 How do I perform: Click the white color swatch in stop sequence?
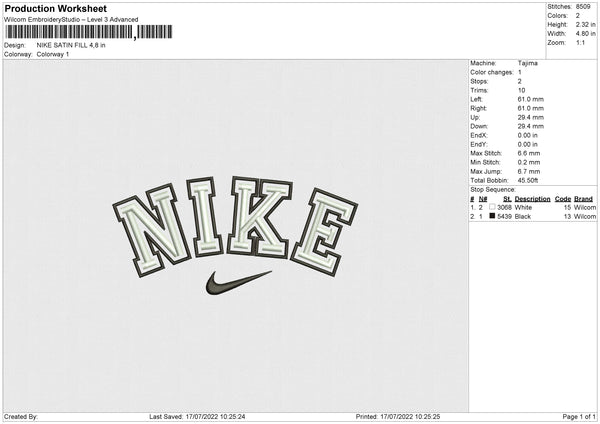tap(492, 207)
